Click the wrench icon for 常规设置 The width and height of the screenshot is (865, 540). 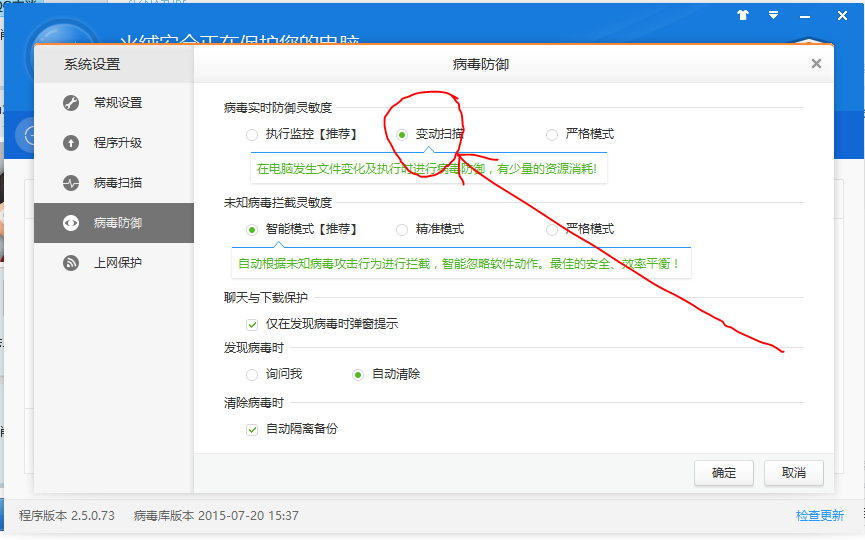(71, 103)
